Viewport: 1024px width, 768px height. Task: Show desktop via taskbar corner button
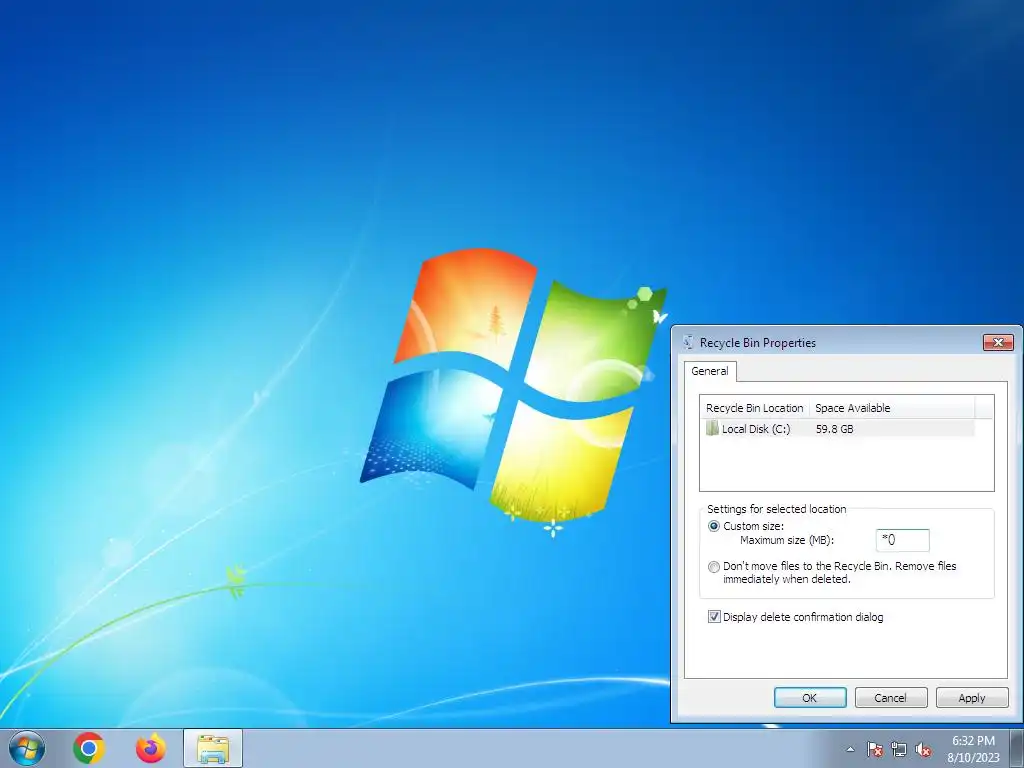pyautogui.click(x=1018, y=748)
